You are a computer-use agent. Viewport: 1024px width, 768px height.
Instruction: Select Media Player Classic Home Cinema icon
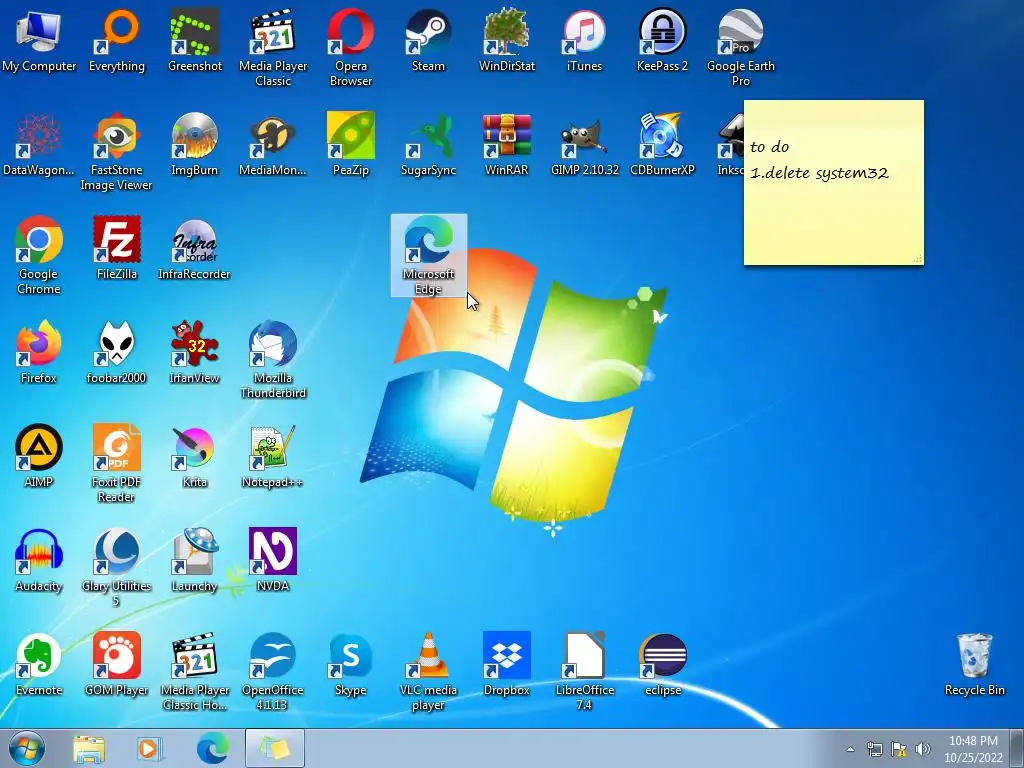click(x=195, y=671)
